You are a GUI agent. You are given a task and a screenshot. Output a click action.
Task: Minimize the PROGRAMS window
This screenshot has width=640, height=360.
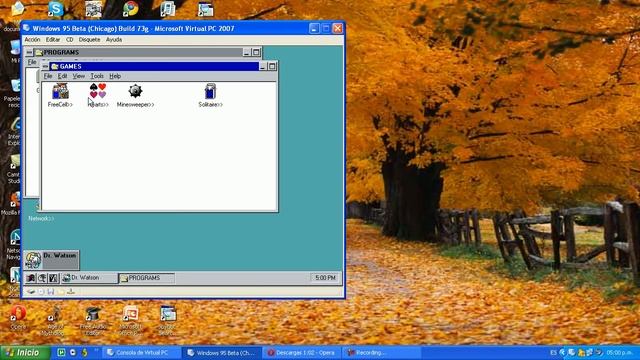pos(247,52)
